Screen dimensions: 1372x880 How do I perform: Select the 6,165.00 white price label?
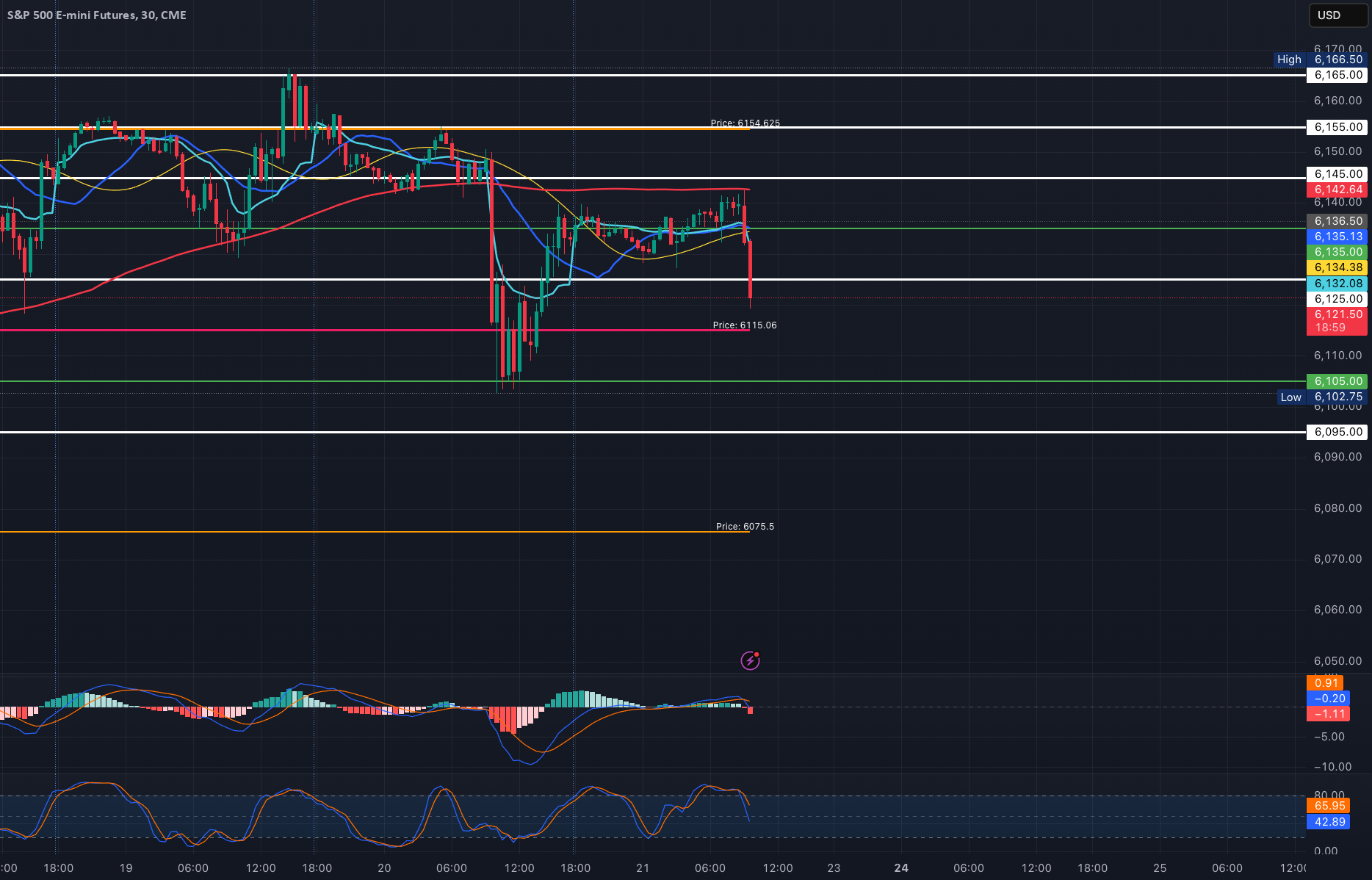pos(1338,75)
